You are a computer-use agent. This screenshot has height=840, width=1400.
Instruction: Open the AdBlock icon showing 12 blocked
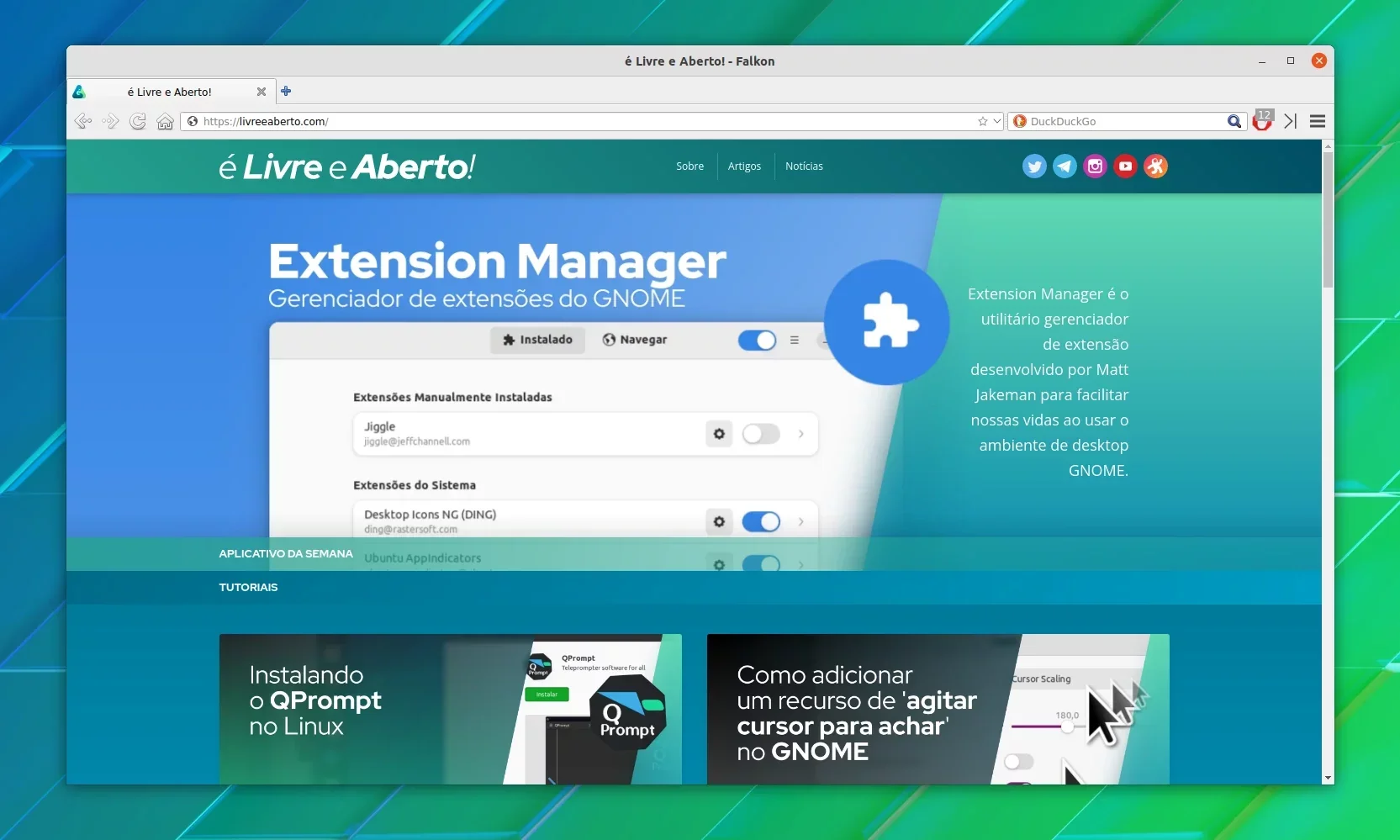[1262, 121]
